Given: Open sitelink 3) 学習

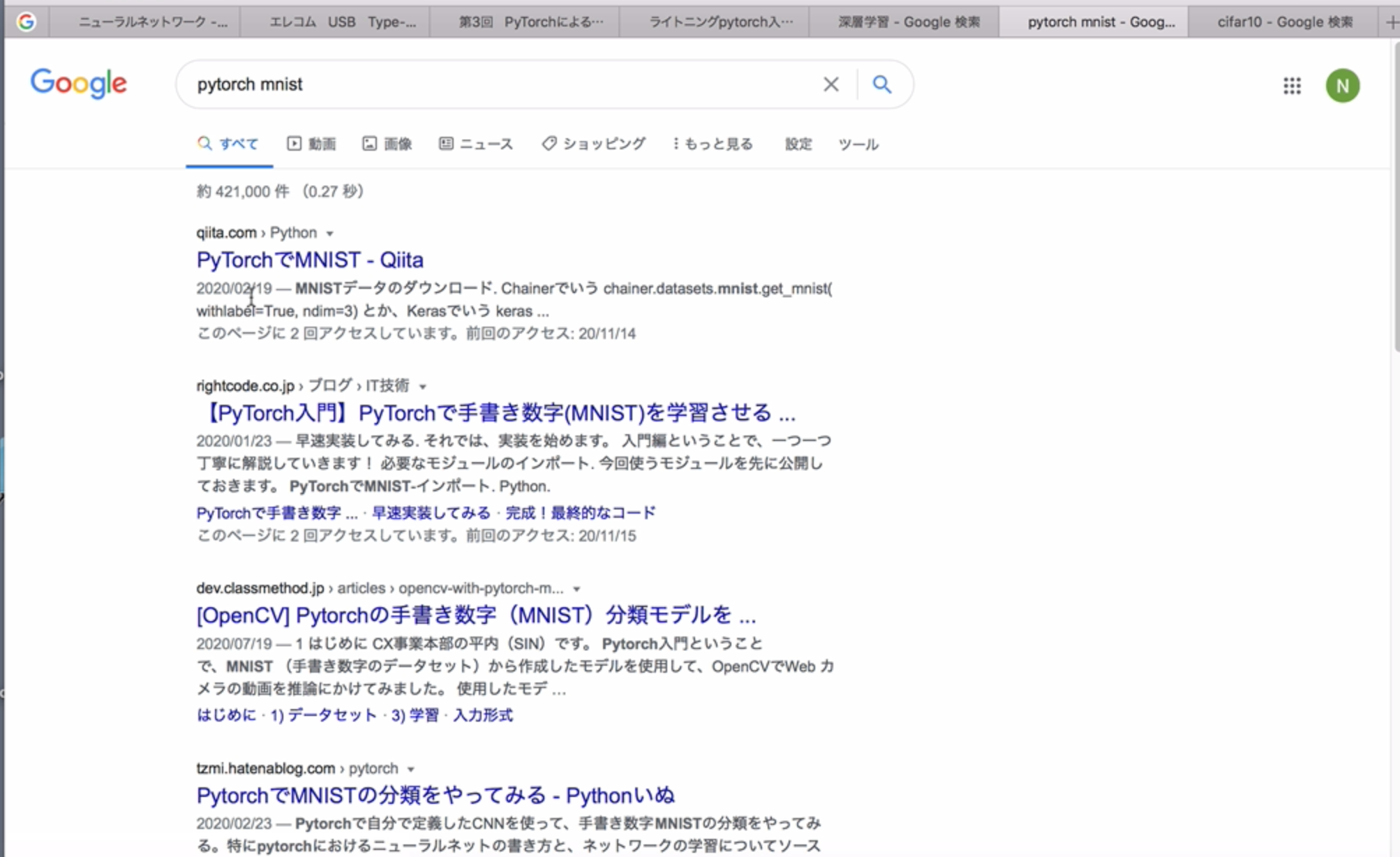Looking at the screenshot, I should pyautogui.click(x=415, y=715).
